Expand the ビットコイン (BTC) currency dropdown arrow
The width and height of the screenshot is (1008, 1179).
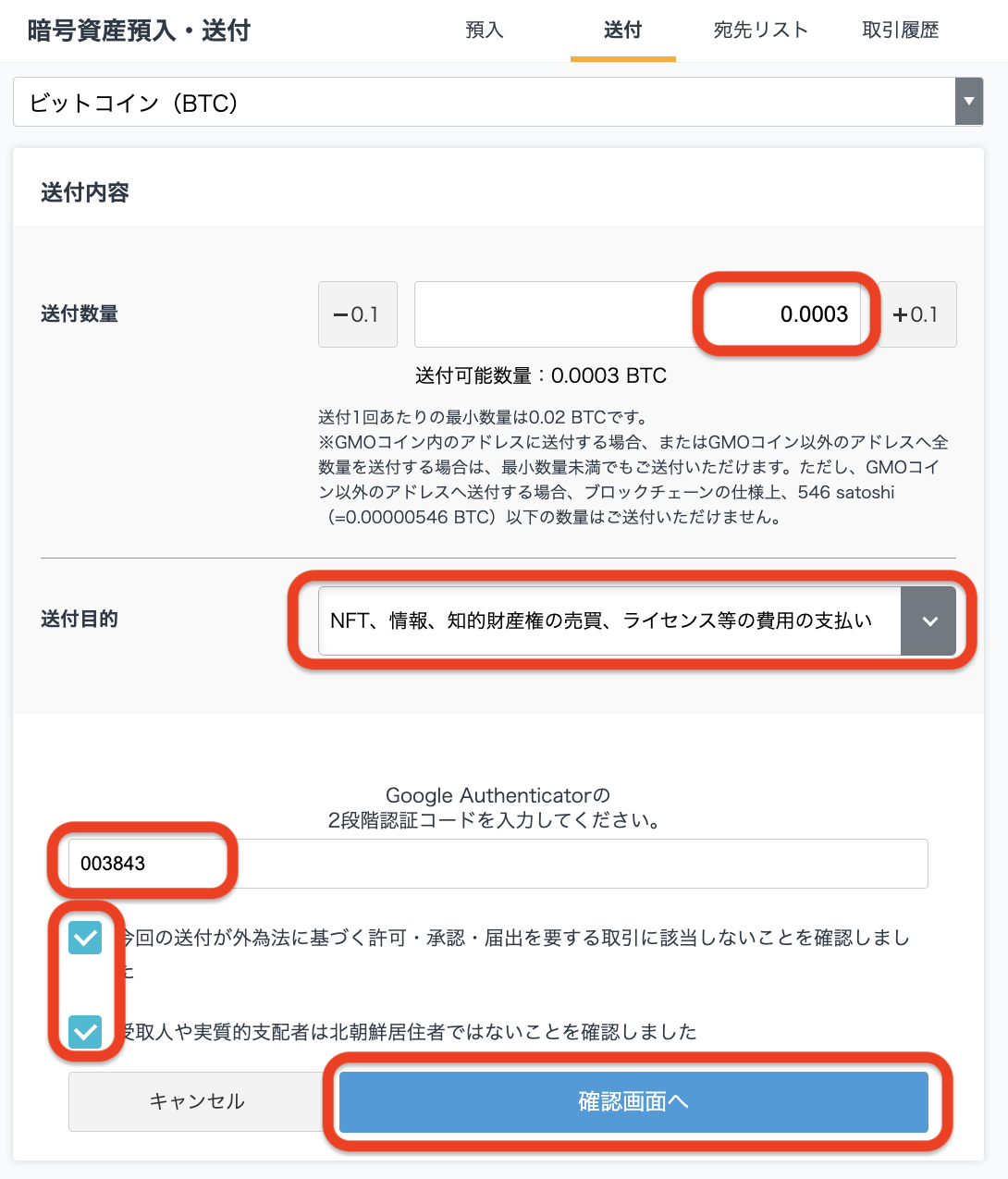point(968,102)
